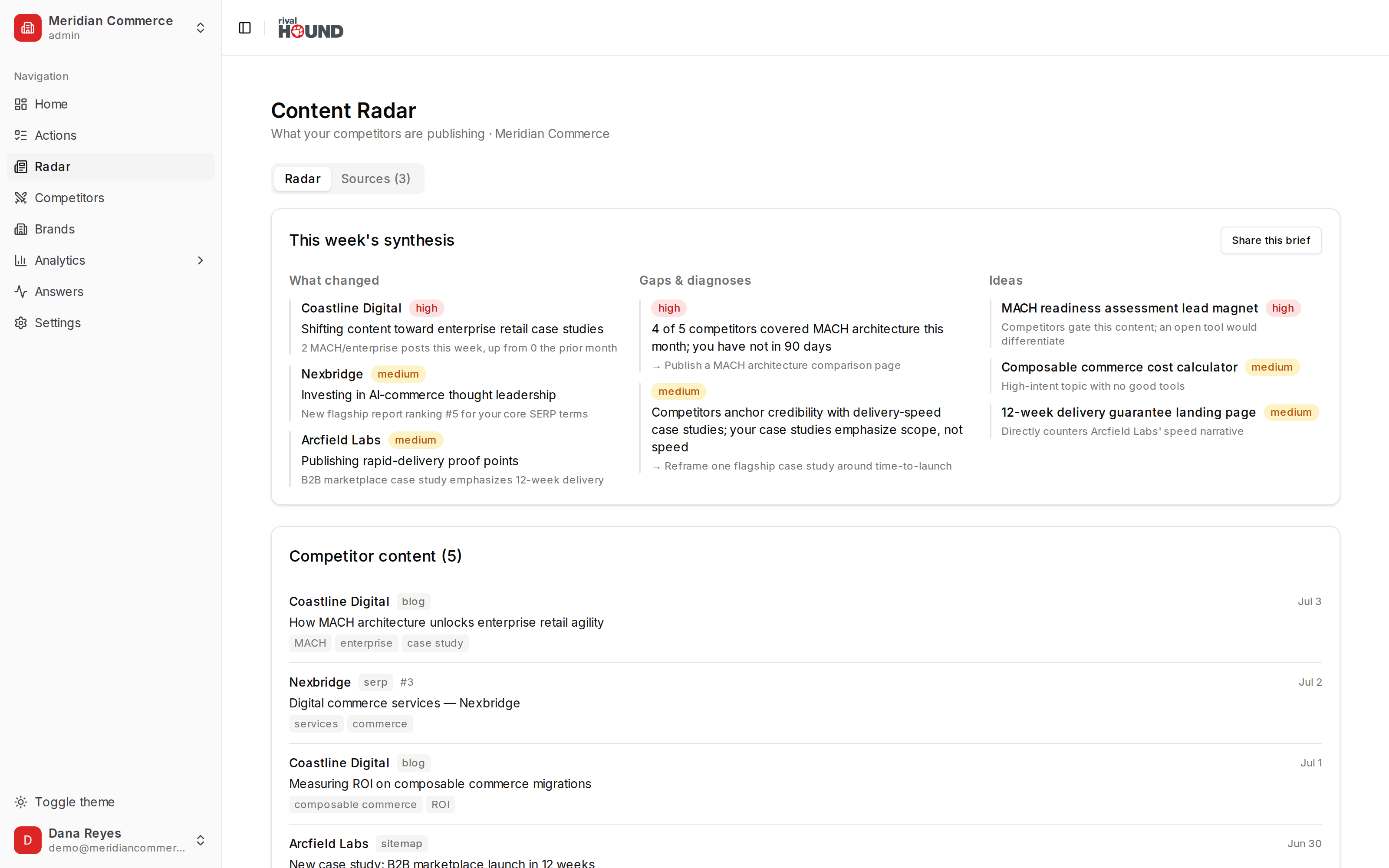
Task: Click the medium badge next to Nexbridge
Action: pos(398,374)
